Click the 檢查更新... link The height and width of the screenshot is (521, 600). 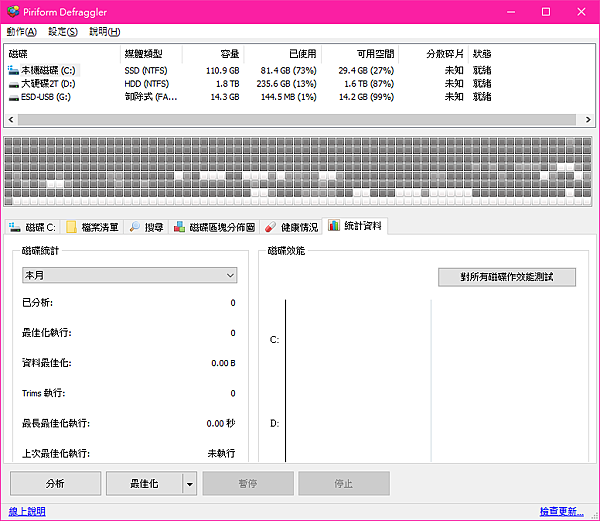[561, 511]
